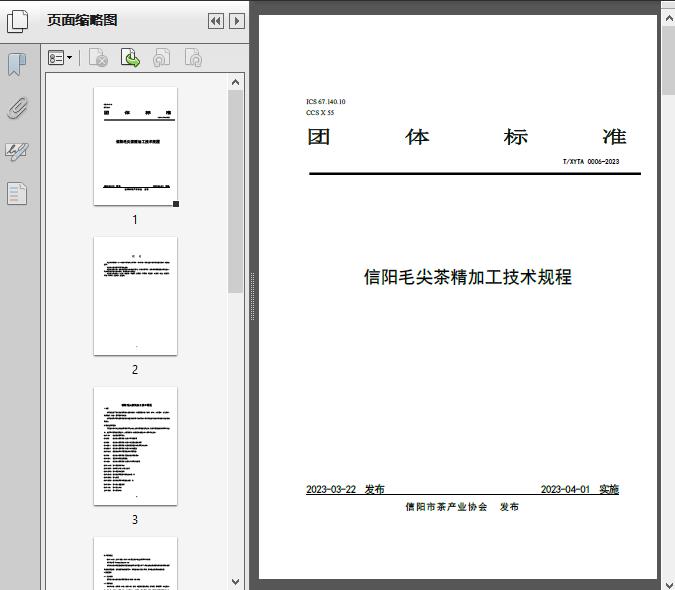
Task: Click the 页面缩略图 panel title
Action: (82, 20)
